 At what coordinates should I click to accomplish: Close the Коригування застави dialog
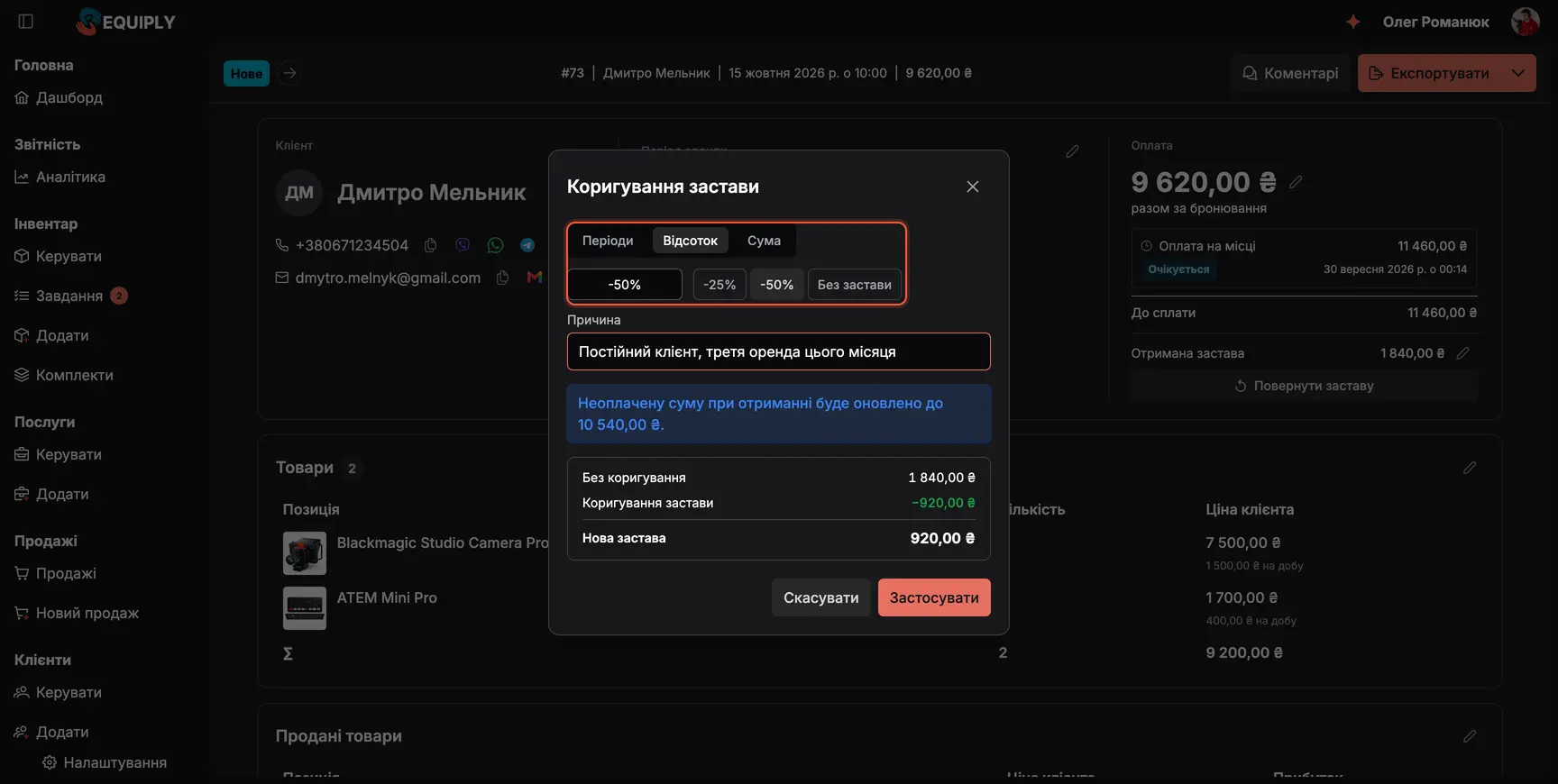(973, 187)
